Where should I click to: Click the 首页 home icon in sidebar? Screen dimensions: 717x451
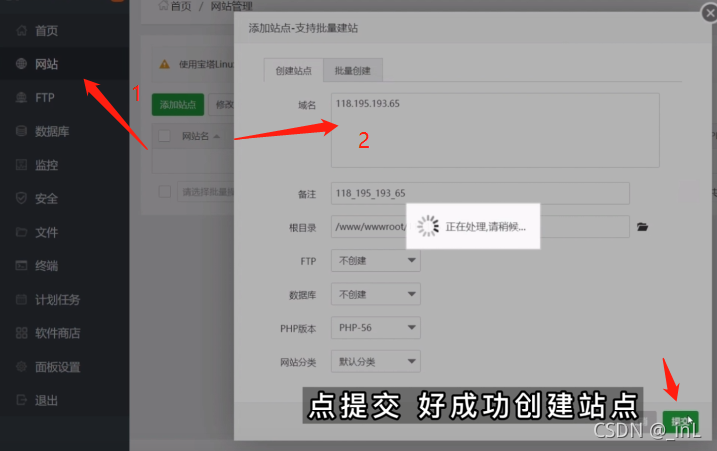pos(21,31)
